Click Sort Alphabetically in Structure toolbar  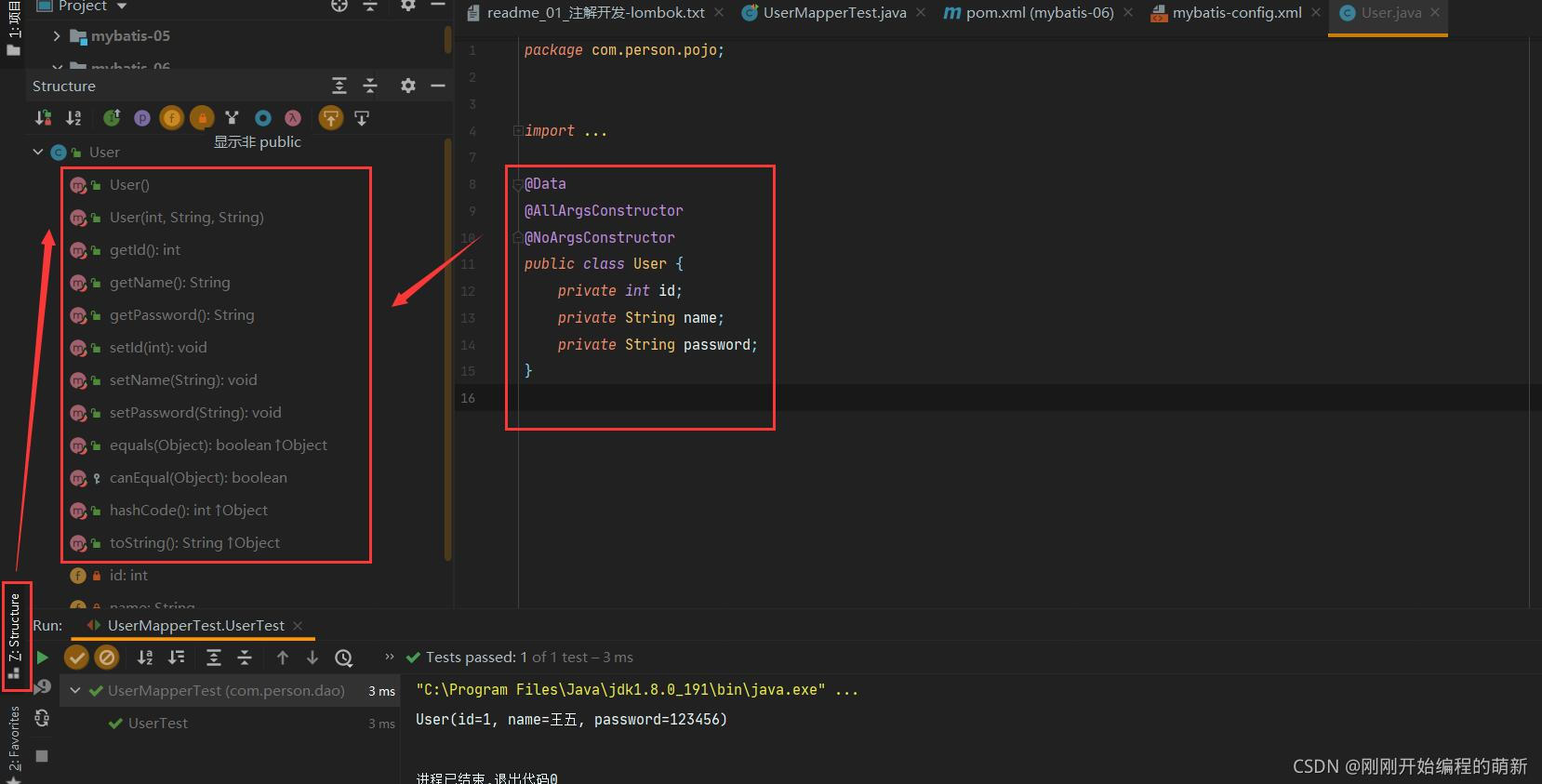pyautogui.click(x=73, y=118)
